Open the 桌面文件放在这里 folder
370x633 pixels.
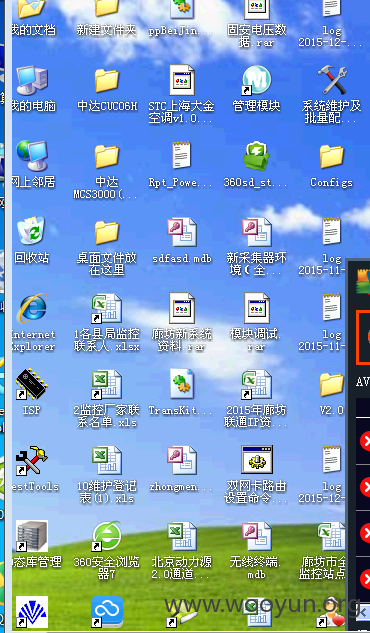(107, 233)
